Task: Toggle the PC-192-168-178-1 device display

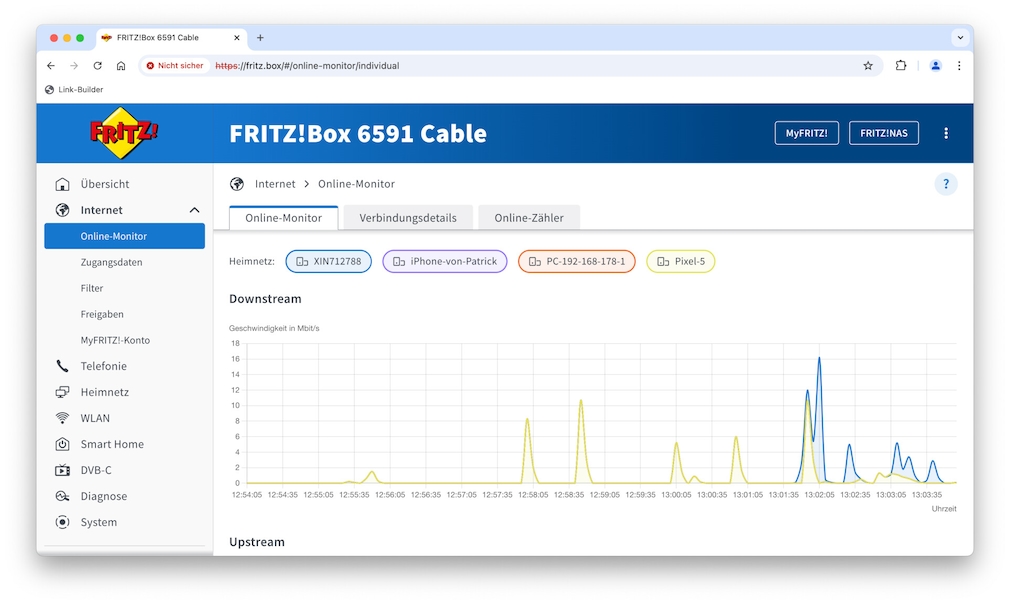Action: tap(576, 261)
